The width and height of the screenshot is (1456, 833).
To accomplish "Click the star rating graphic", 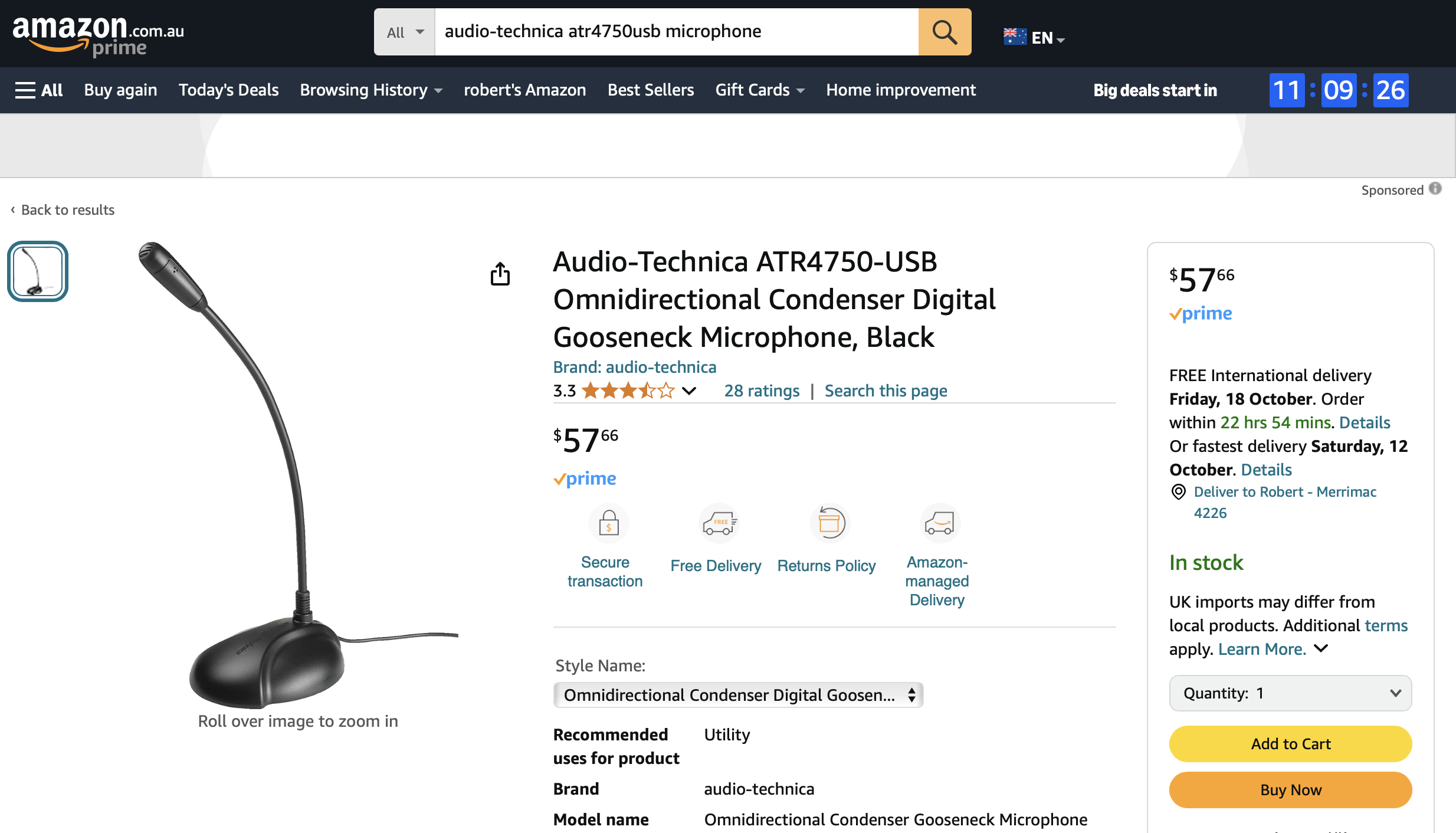I will (x=628, y=391).
